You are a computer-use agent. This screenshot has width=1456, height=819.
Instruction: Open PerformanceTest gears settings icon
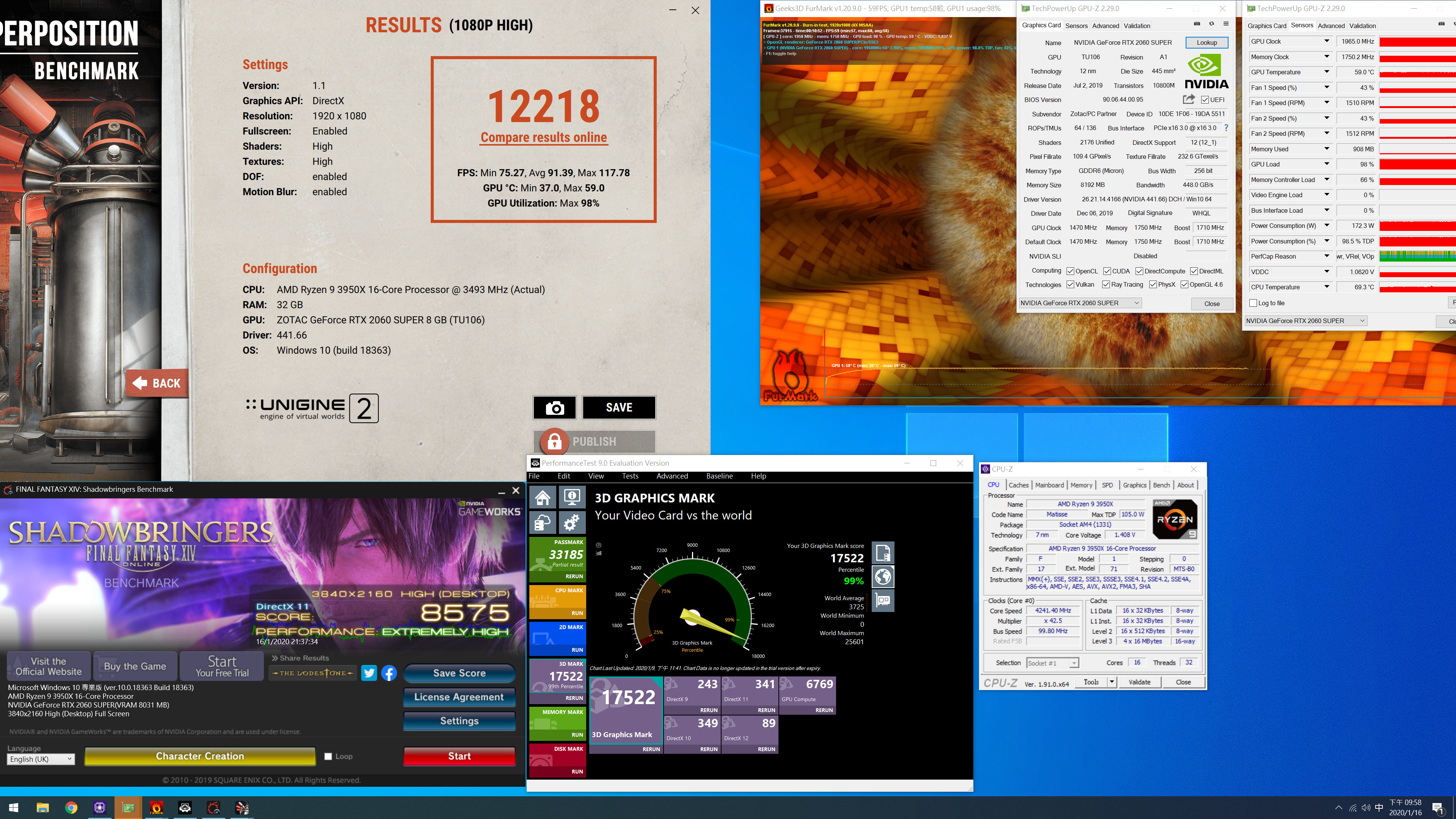click(x=572, y=522)
